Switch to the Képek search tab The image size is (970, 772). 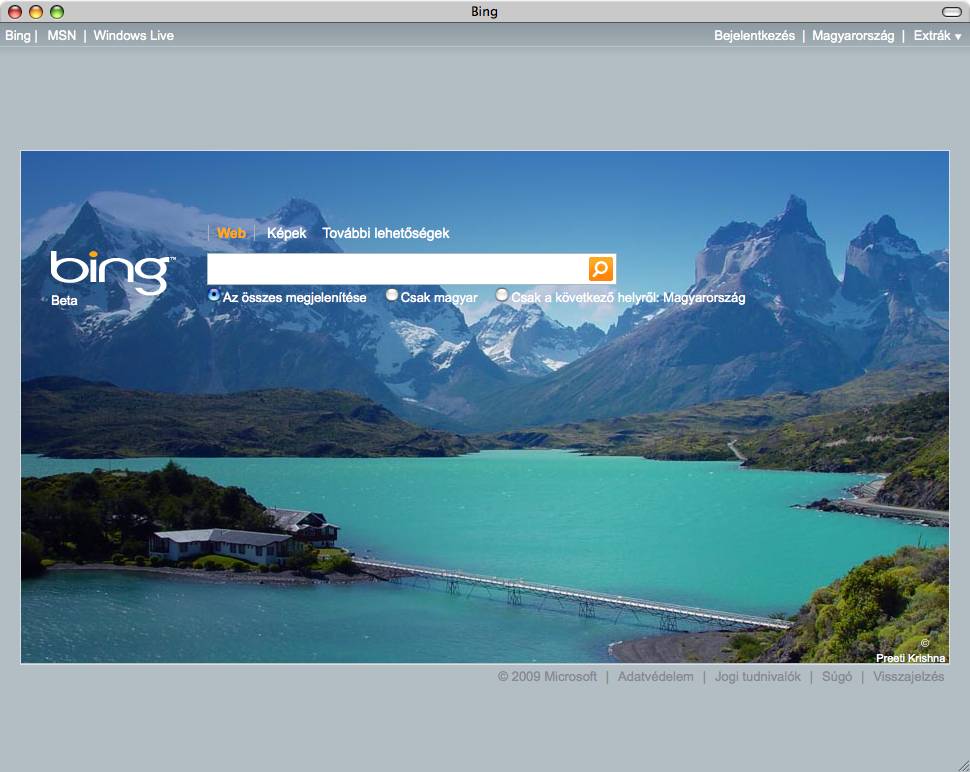tap(286, 233)
